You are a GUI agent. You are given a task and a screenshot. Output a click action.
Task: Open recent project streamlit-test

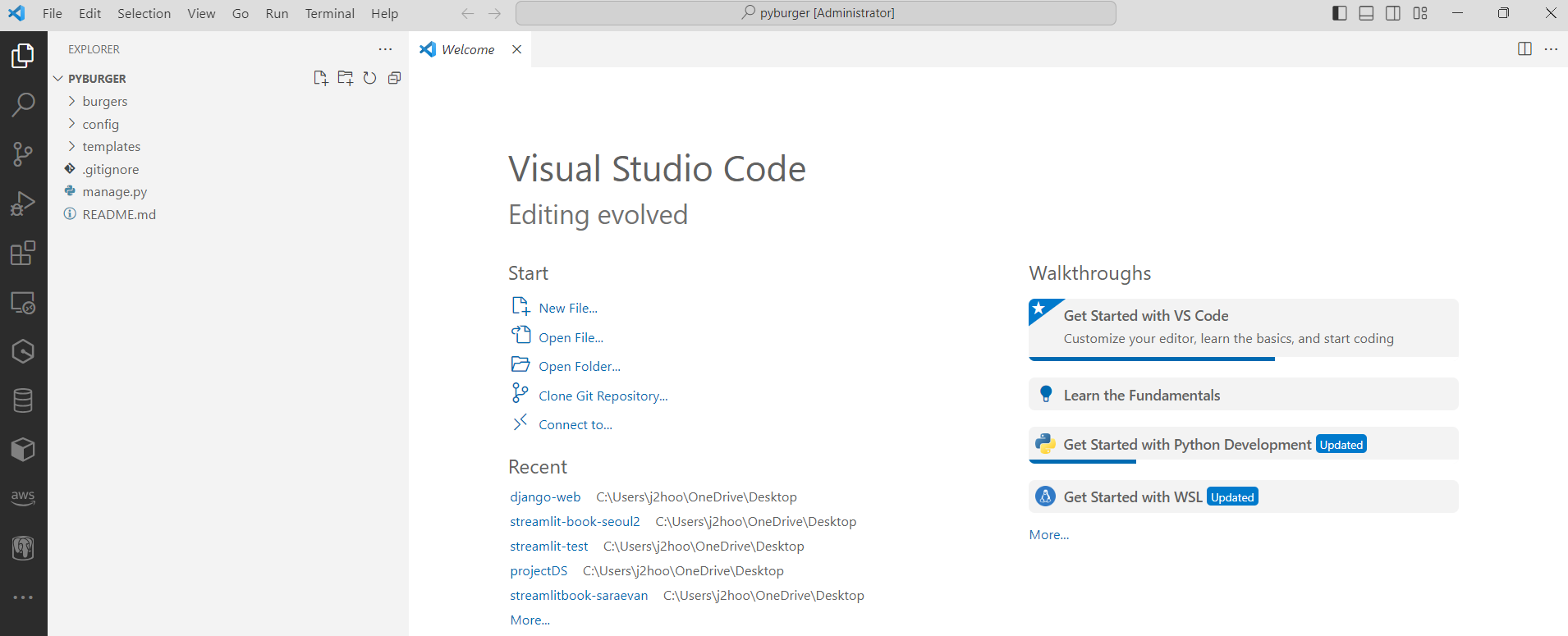pyautogui.click(x=549, y=547)
